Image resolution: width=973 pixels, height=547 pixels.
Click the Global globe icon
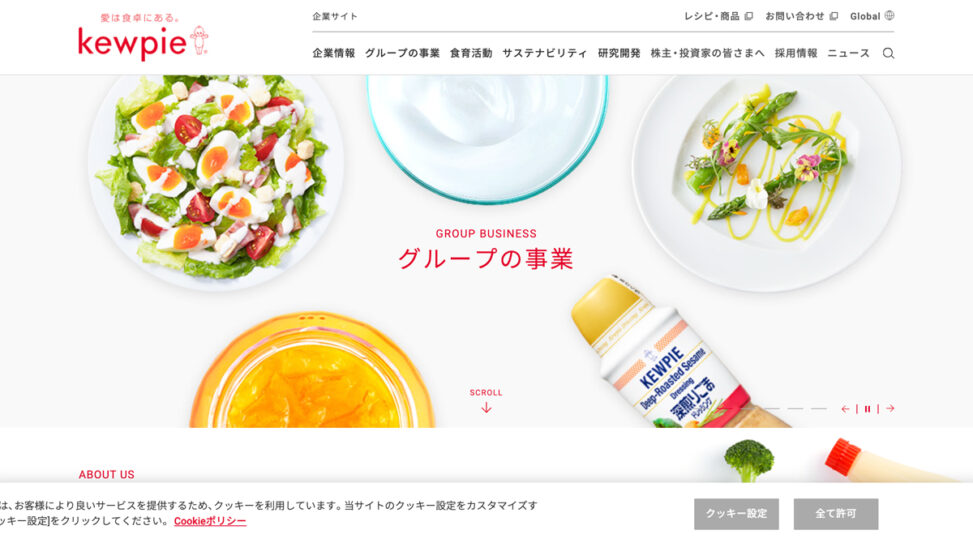pos(889,16)
